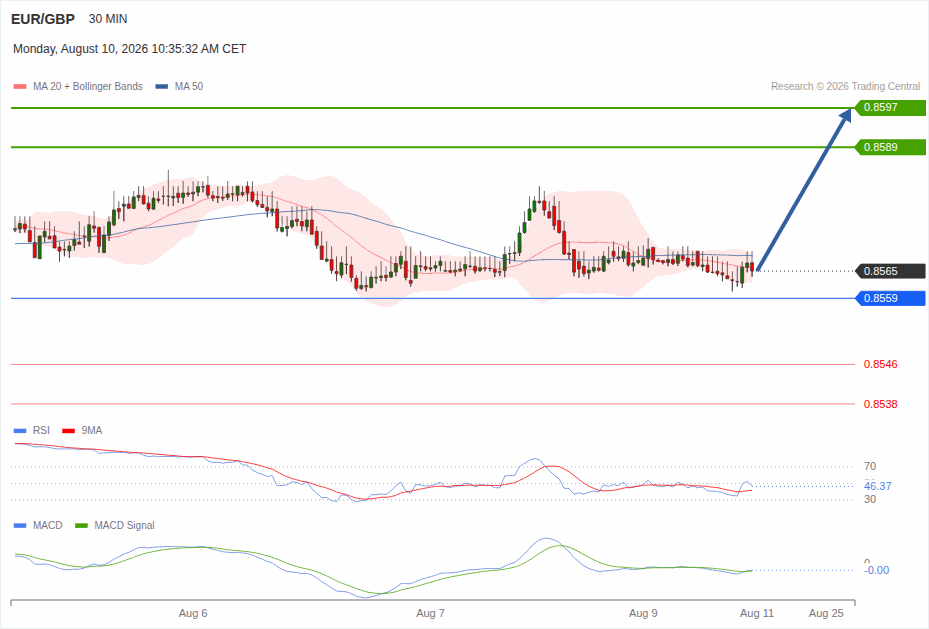Screen dimensions: 929x629
Task: Click the RSI 70 level label
Action: [870, 466]
